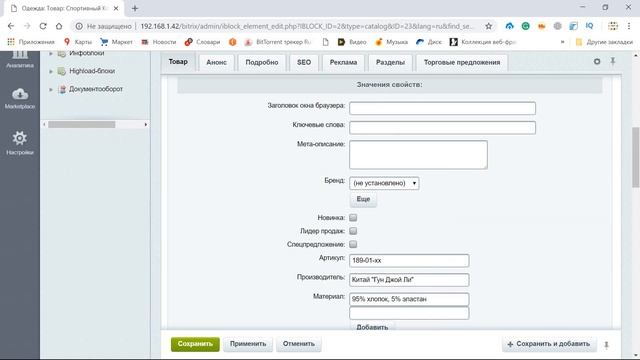Click the blue cloud extension icon
Image resolution: width=640 pixels, height=360 pixels.
[509, 26]
